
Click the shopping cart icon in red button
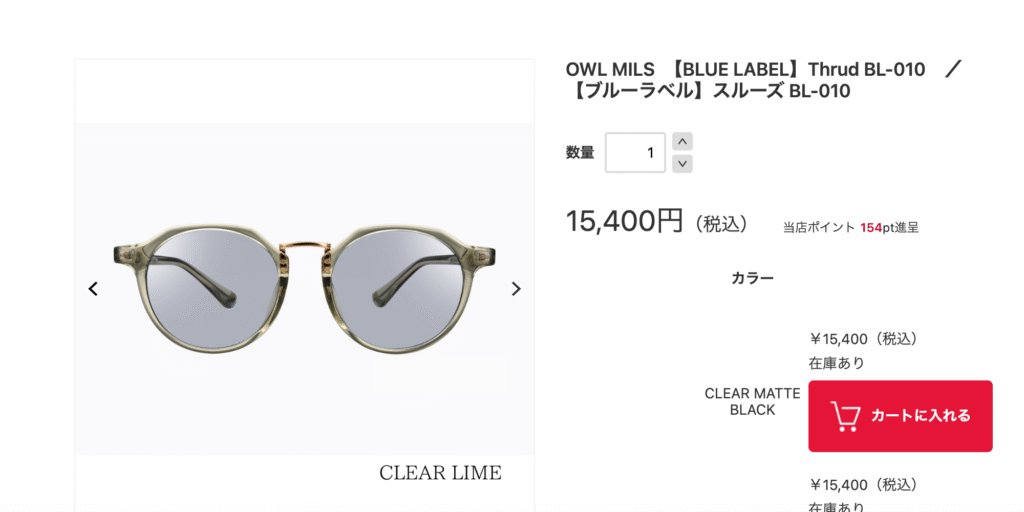(x=844, y=417)
